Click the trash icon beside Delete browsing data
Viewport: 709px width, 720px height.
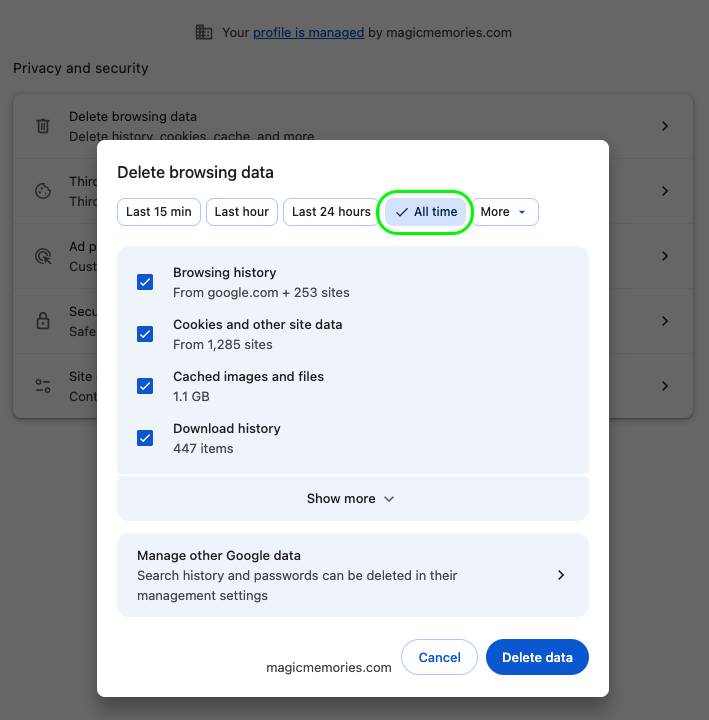[43, 126]
